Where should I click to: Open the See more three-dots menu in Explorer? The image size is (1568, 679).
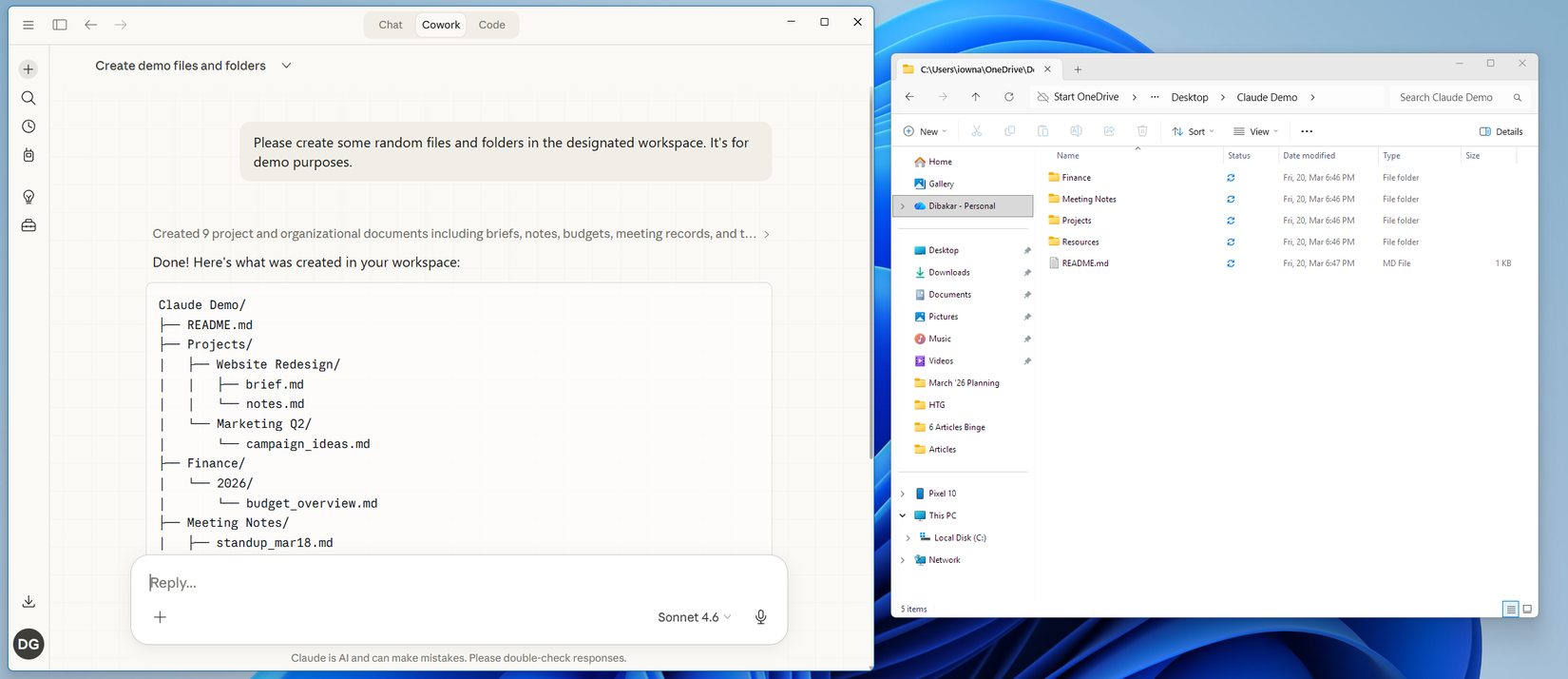coord(1307,131)
